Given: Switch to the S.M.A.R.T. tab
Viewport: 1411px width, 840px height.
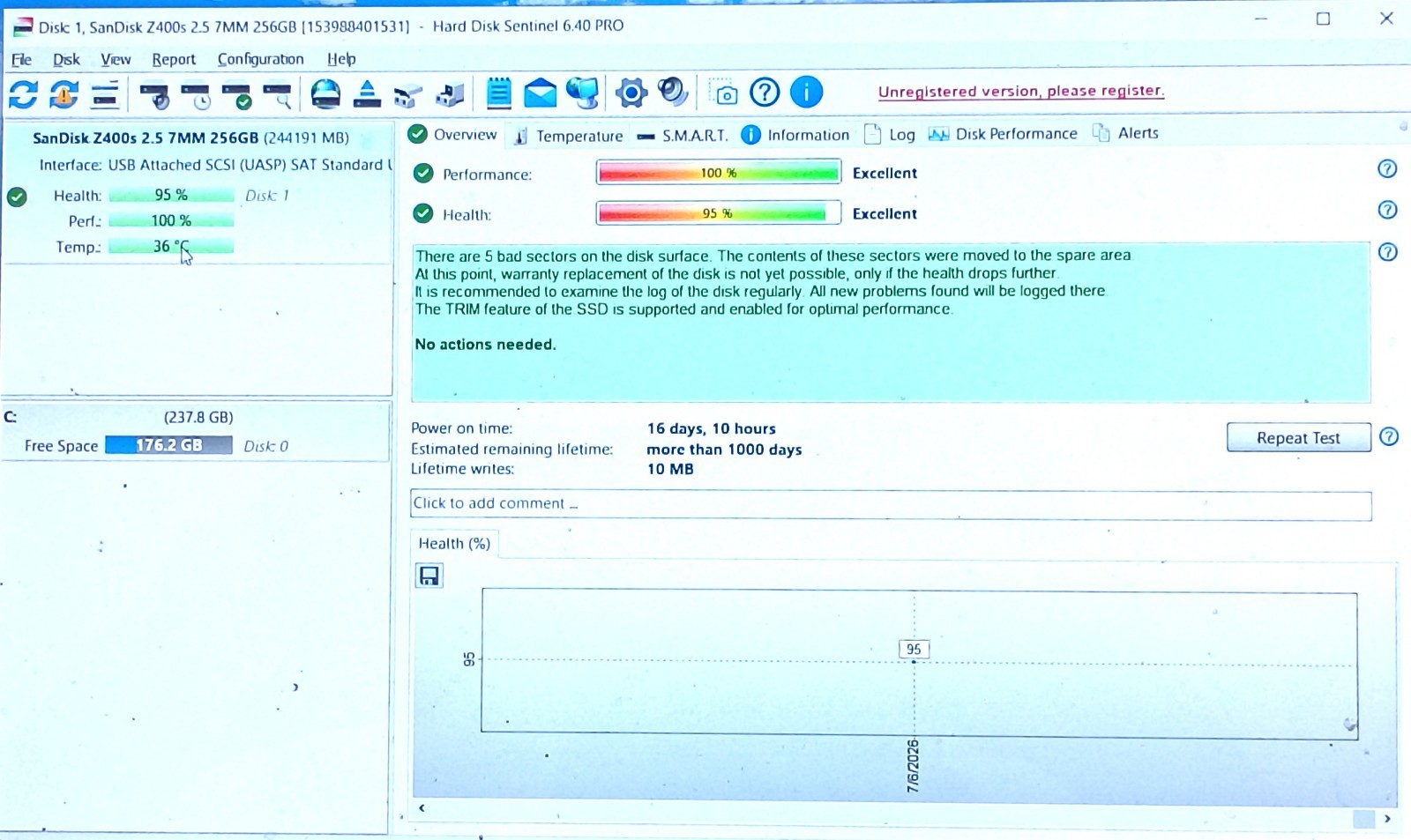Looking at the screenshot, I should point(682,136).
